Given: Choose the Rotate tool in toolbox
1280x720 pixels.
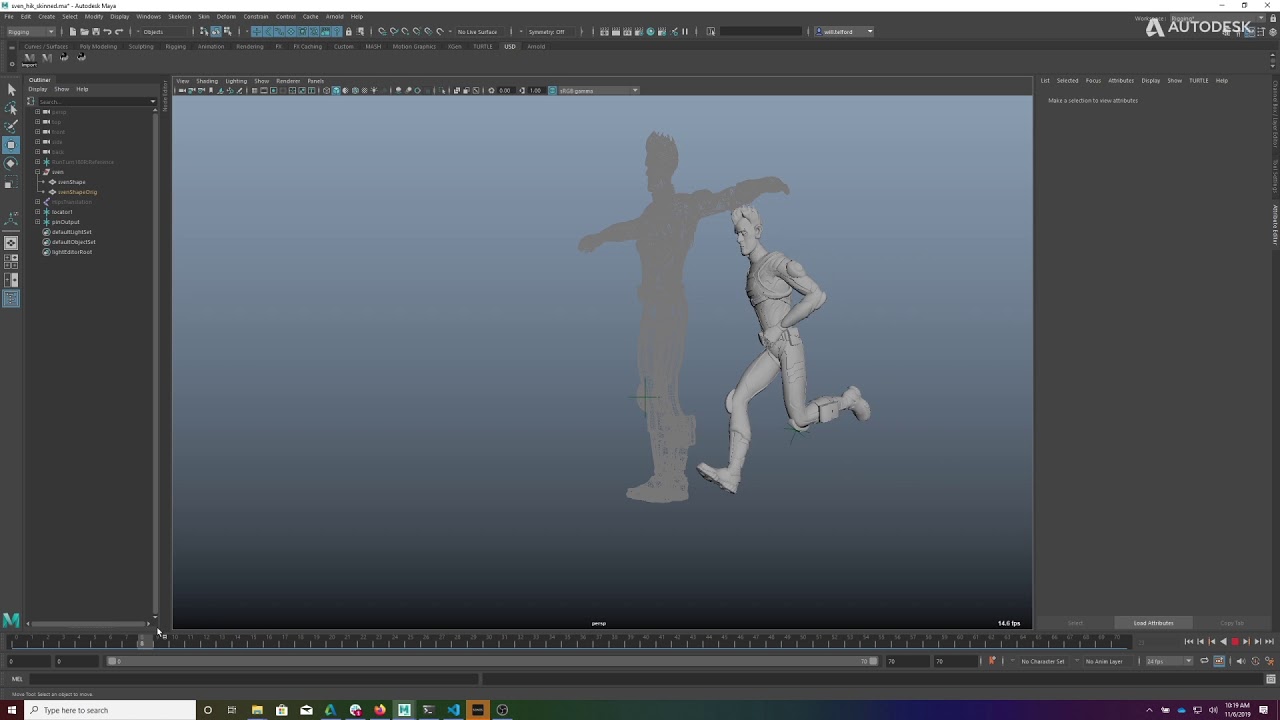Looking at the screenshot, I should point(11,163).
